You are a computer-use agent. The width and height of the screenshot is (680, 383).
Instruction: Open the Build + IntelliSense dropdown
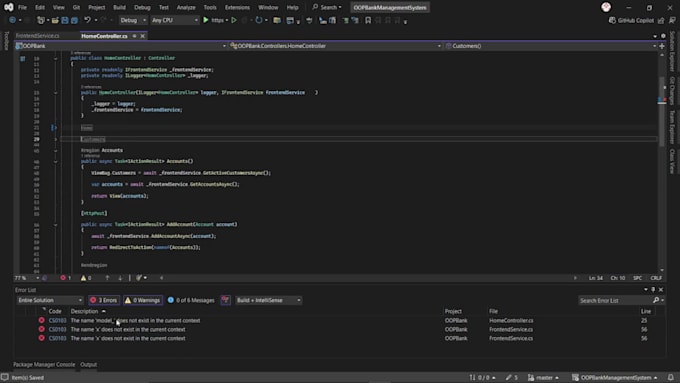point(268,300)
